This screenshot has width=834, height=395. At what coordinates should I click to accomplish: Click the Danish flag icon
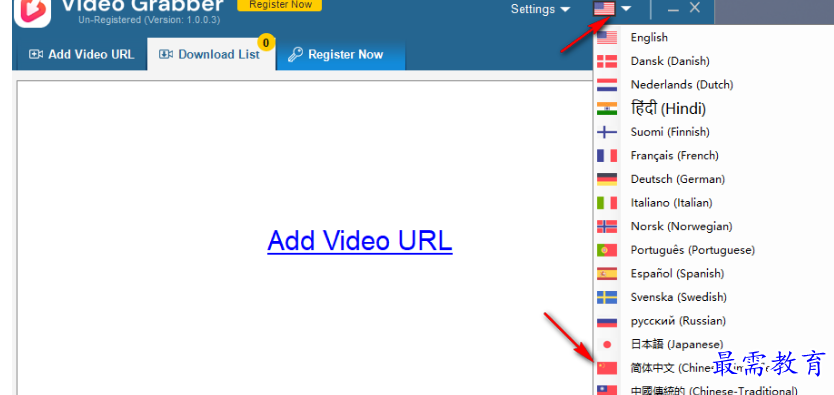click(607, 61)
